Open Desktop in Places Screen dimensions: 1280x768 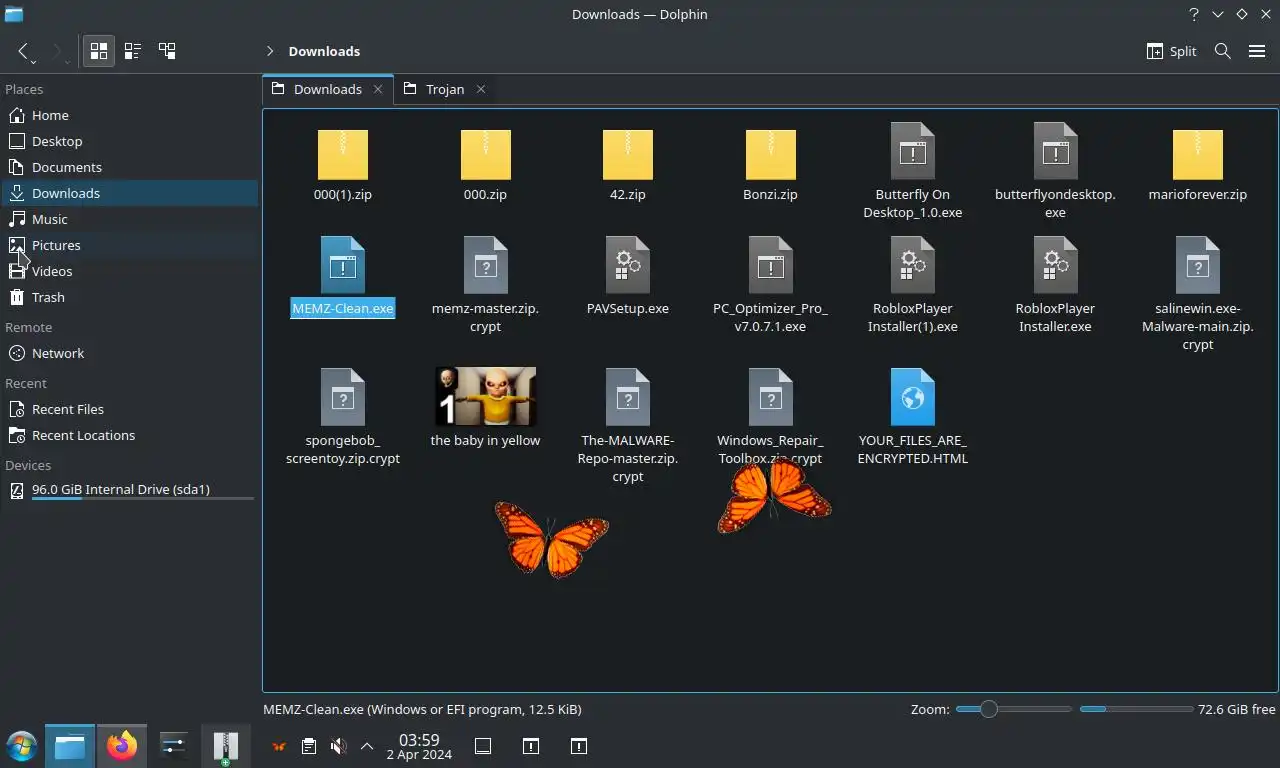coord(130,141)
